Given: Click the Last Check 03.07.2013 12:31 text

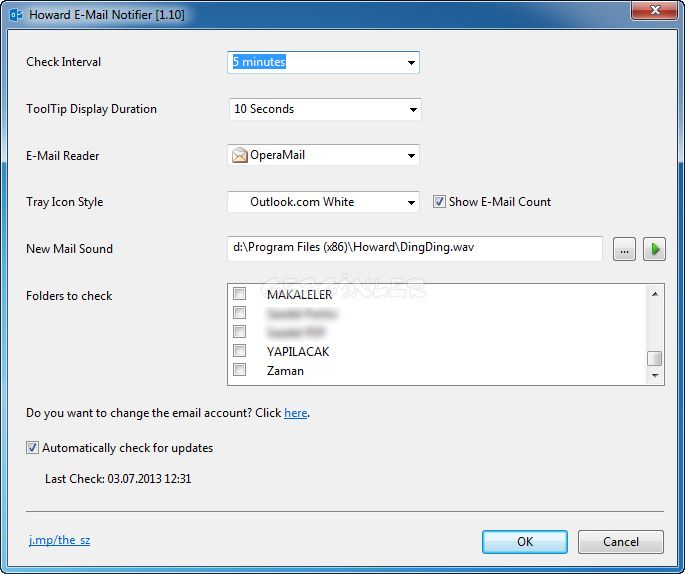Looking at the screenshot, I should pyautogui.click(x=118, y=479).
